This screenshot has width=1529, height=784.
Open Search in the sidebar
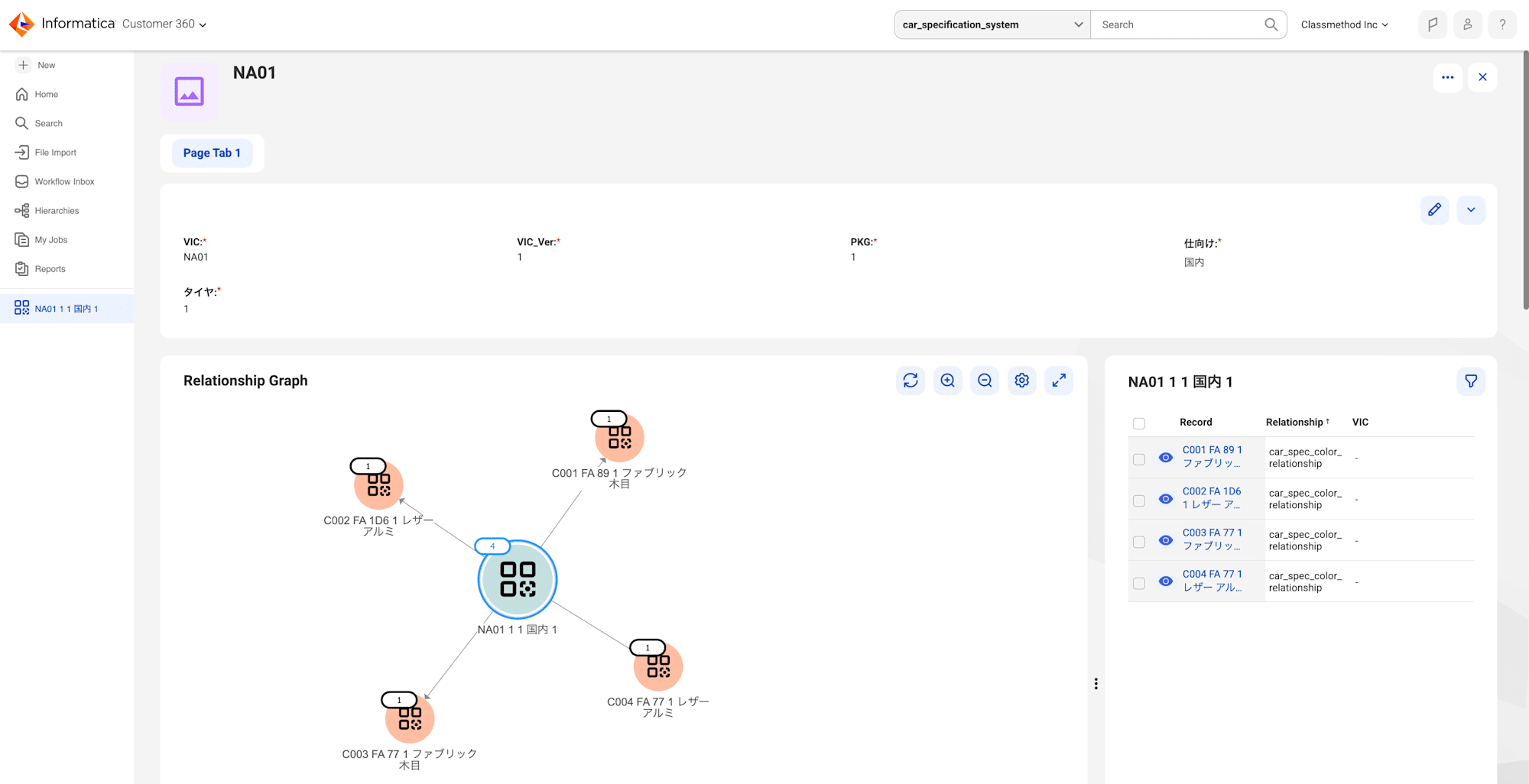(x=39, y=123)
